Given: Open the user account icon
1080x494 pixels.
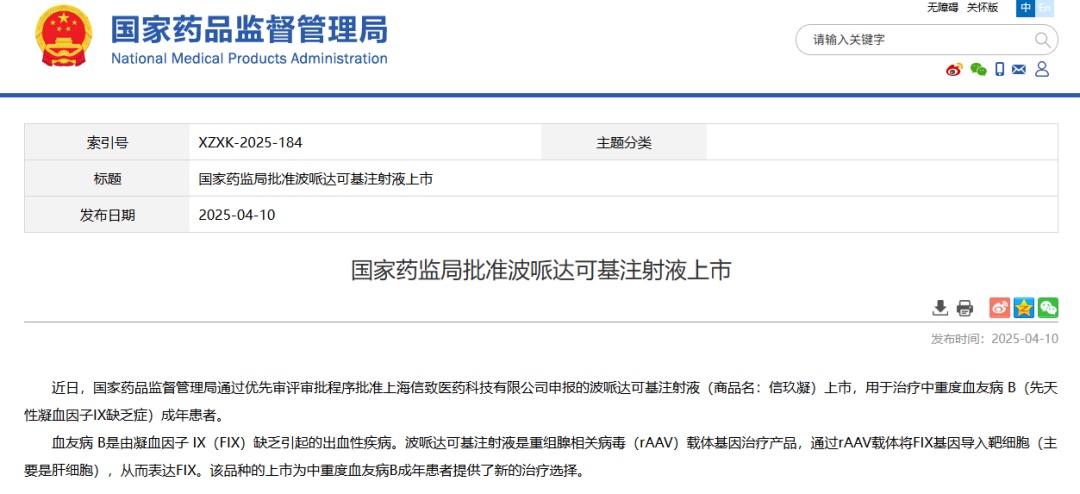Looking at the screenshot, I should [1042, 69].
